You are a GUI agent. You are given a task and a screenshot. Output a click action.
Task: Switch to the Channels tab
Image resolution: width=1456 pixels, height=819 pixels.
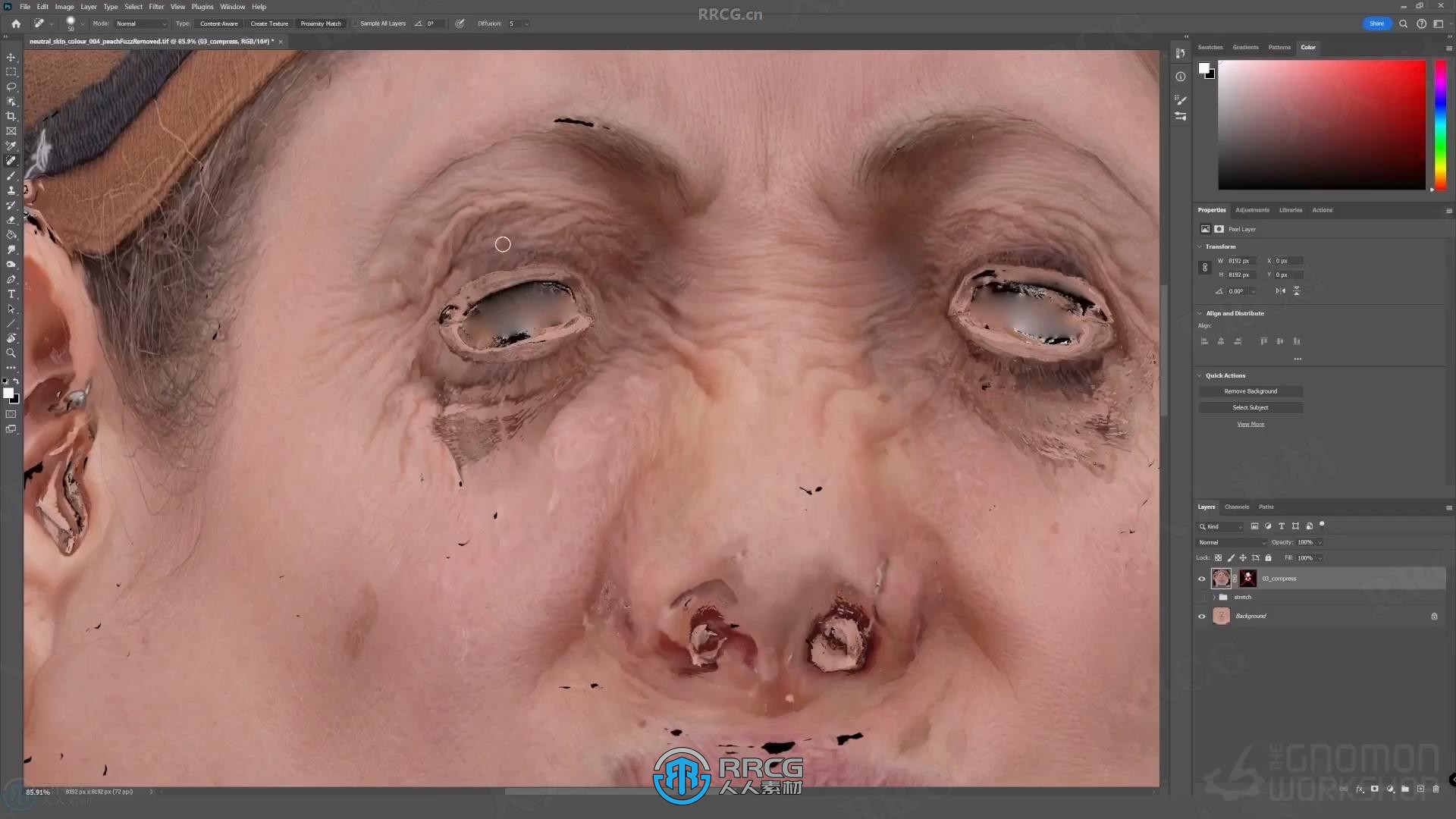[x=1236, y=507]
